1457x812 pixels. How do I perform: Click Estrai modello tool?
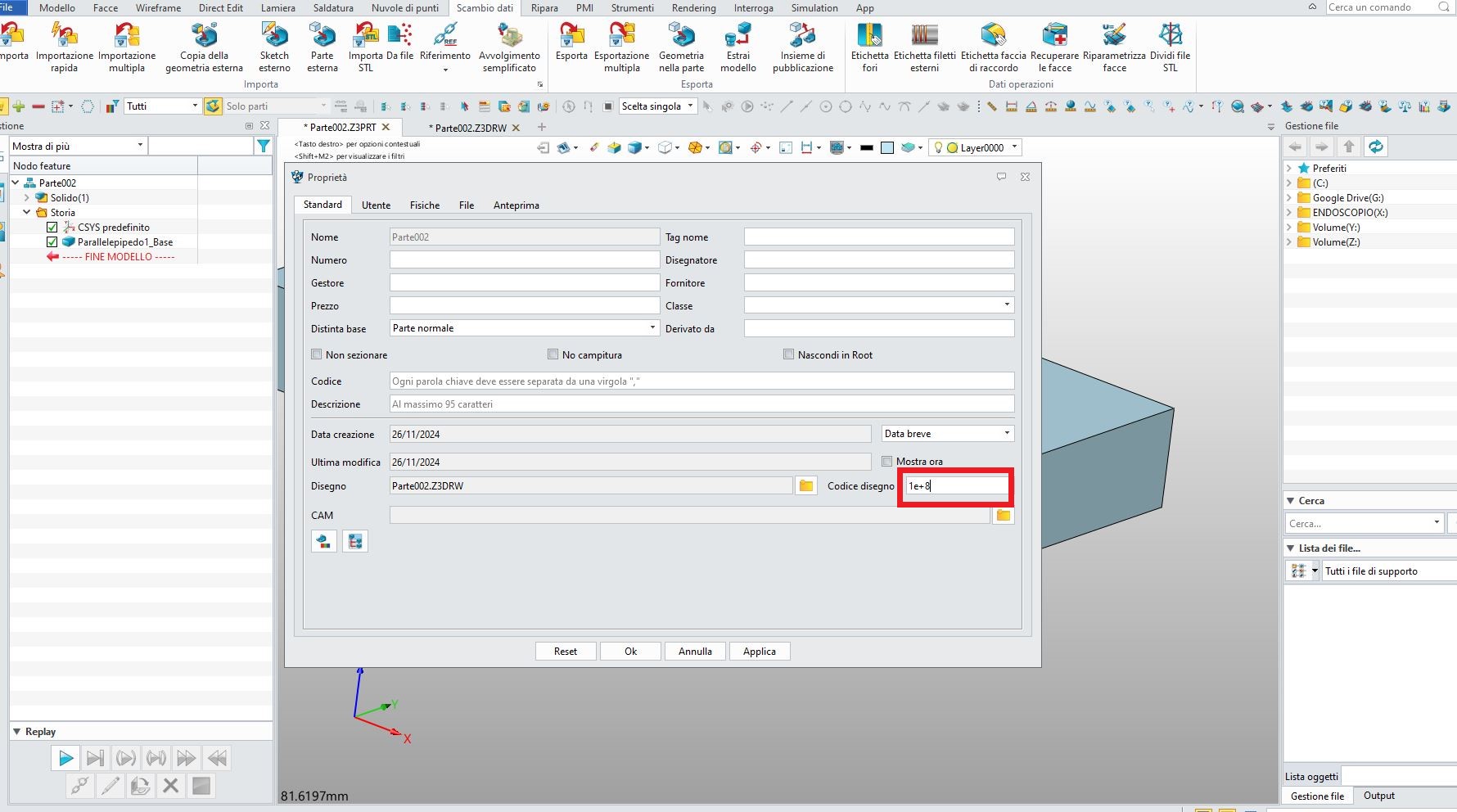point(738,47)
